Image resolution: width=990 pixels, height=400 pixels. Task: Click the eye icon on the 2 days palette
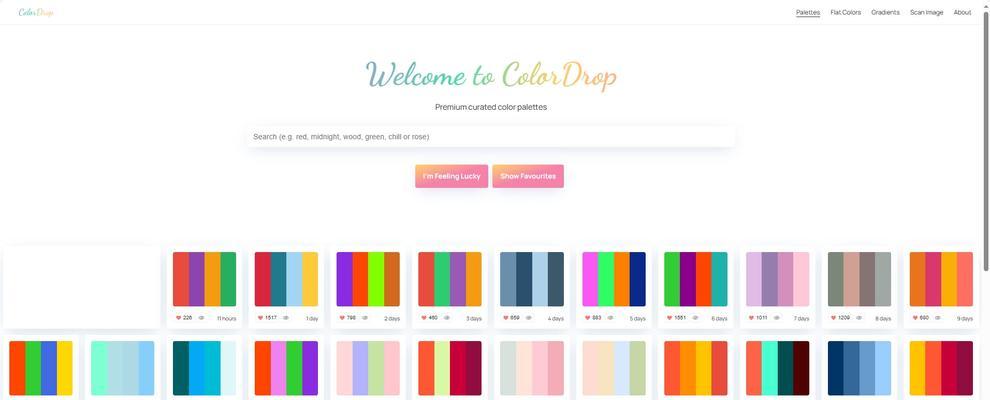365,318
